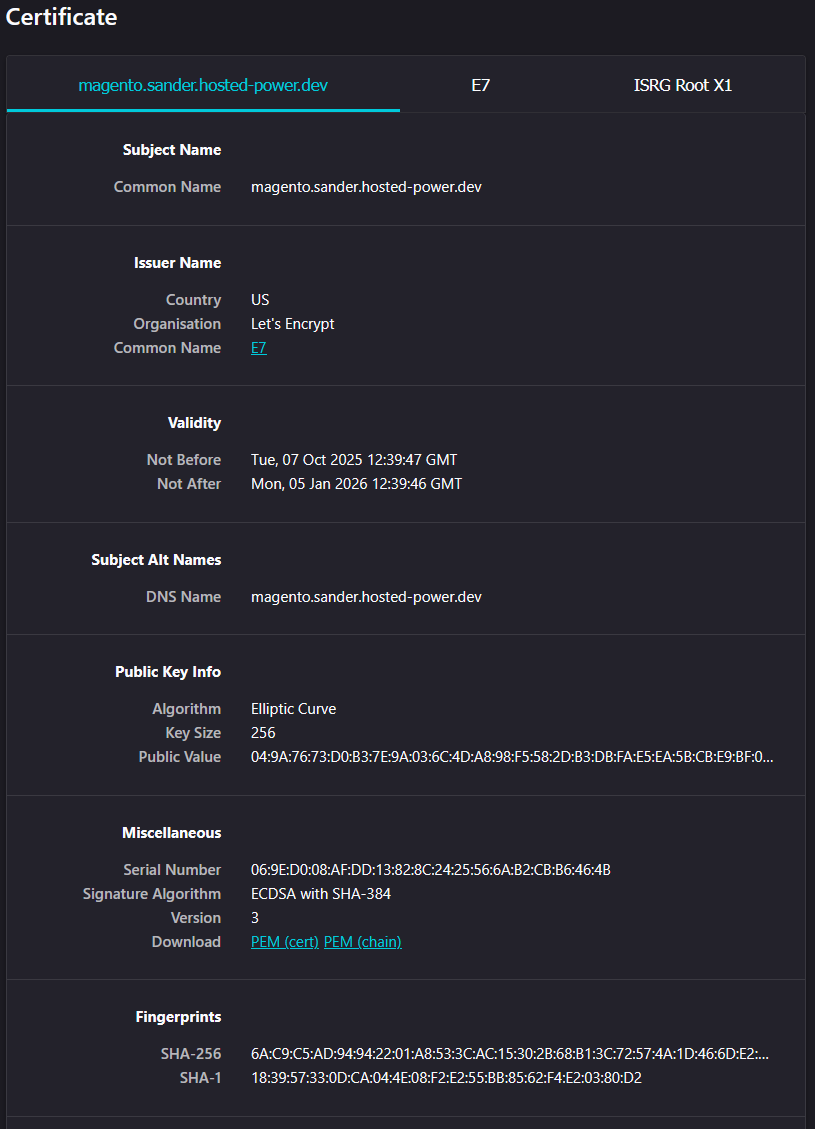This screenshot has width=815, height=1129.
Task: Download the certificate via PEM (cert) link
Action: tap(284, 941)
